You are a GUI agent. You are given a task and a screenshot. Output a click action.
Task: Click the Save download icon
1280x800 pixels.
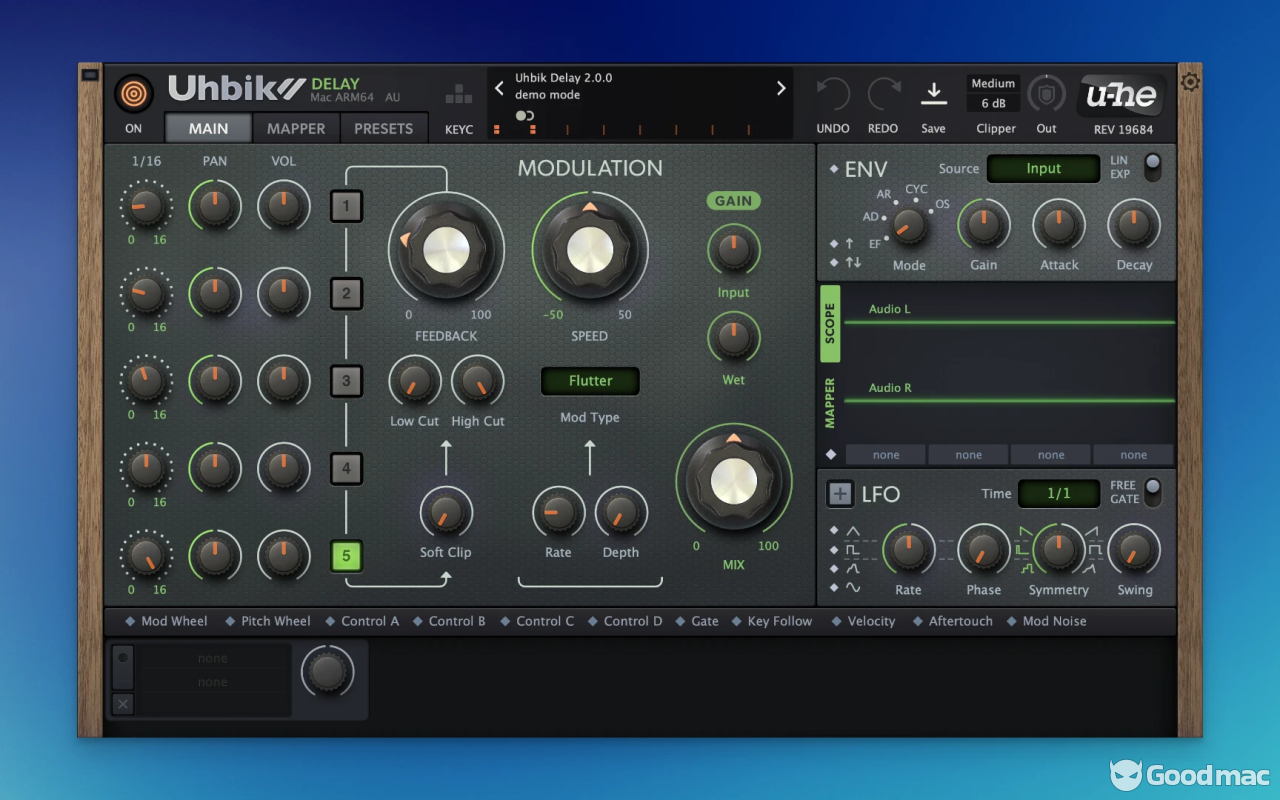pyautogui.click(x=933, y=94)
